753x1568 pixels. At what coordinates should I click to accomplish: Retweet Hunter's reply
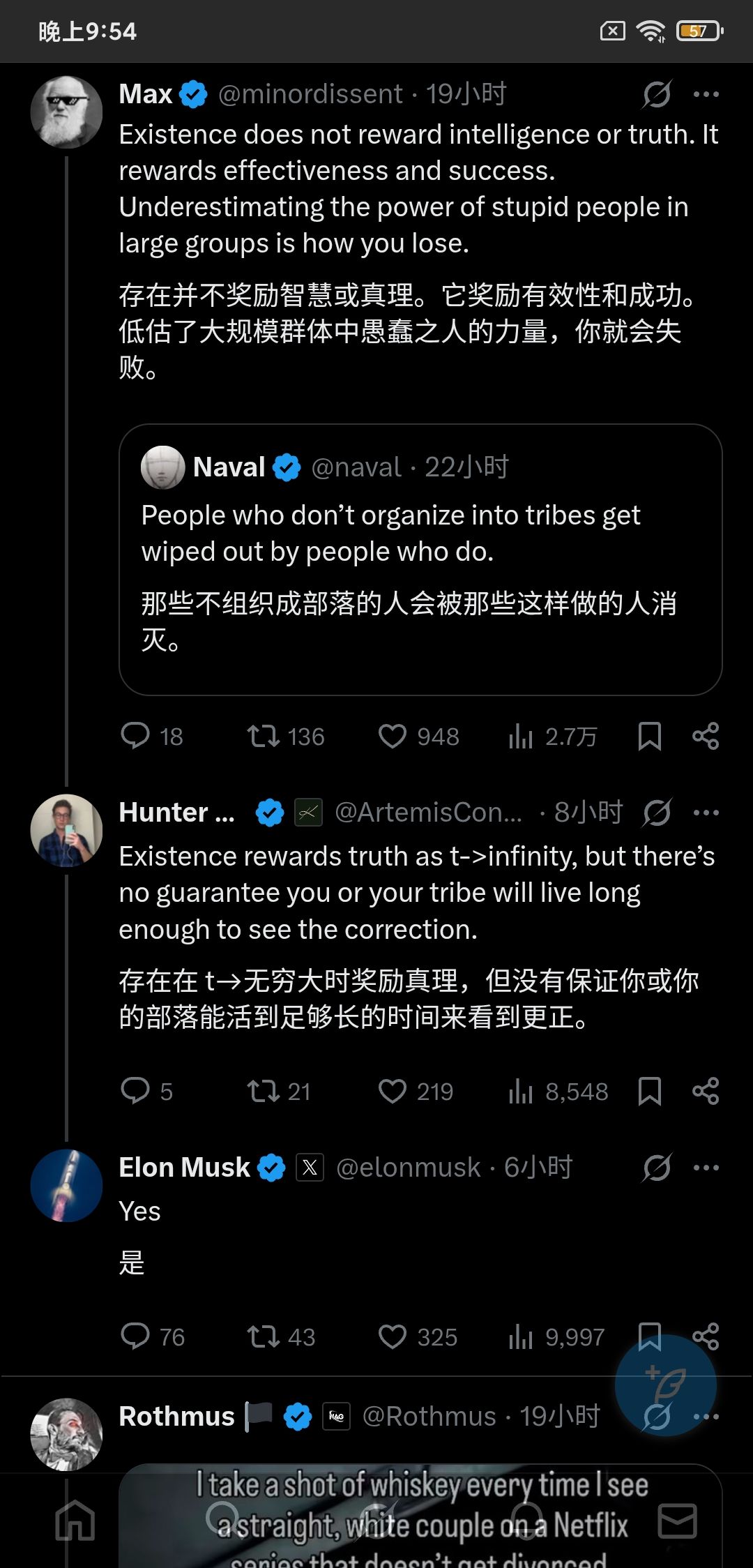coord(264,1091)
